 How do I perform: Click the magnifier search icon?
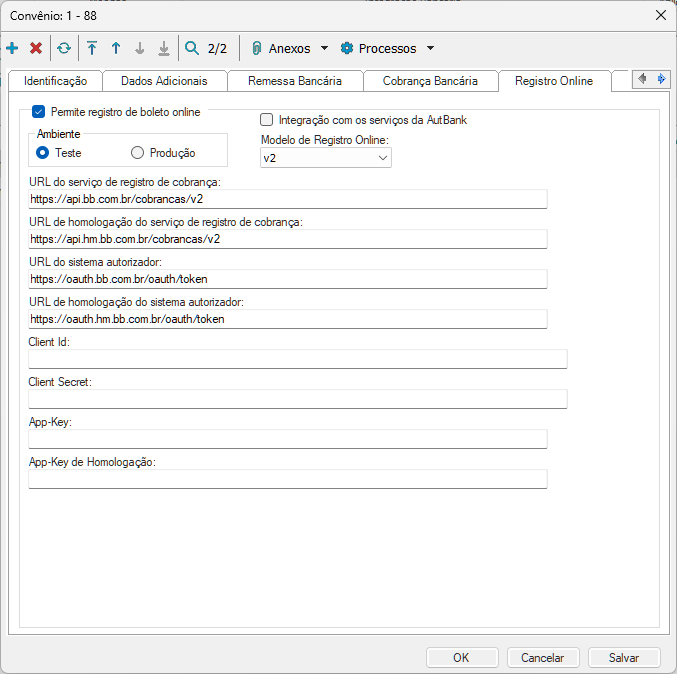coord(192,48)
